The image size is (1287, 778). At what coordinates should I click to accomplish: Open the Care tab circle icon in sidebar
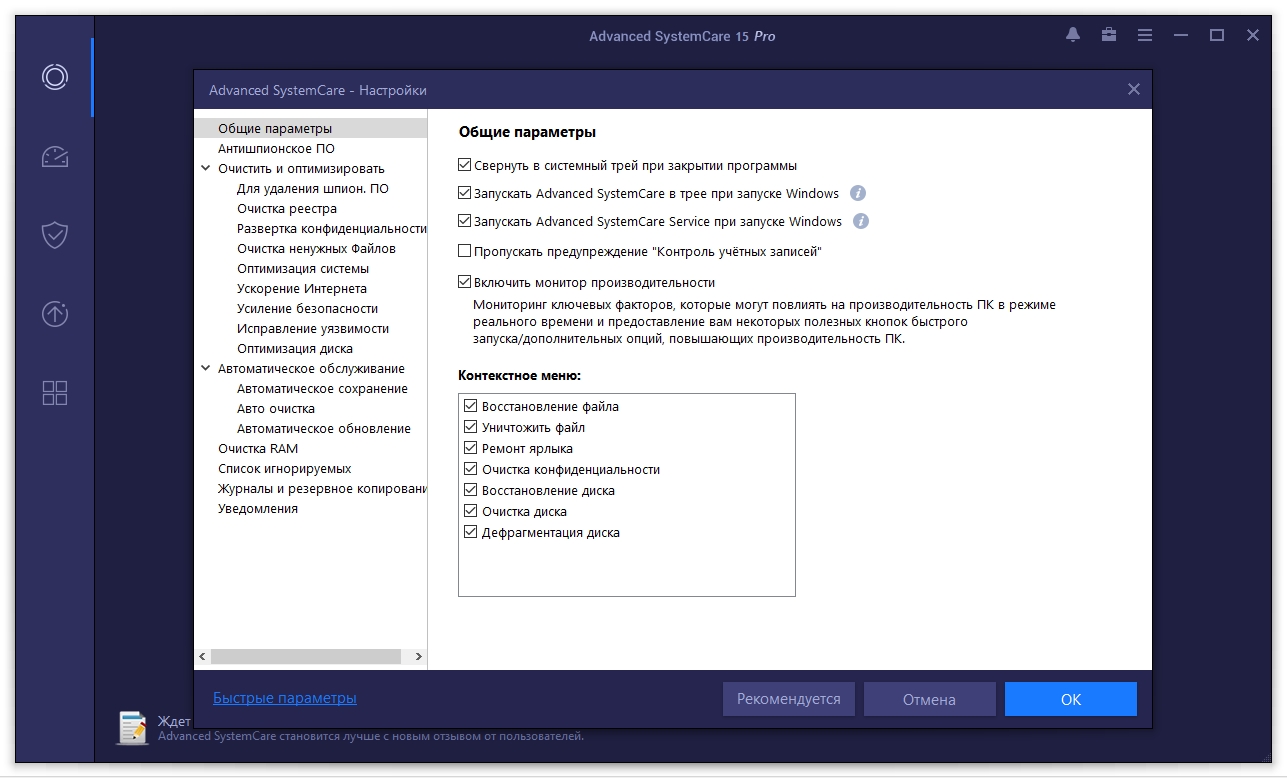click(x=55, y=77)
